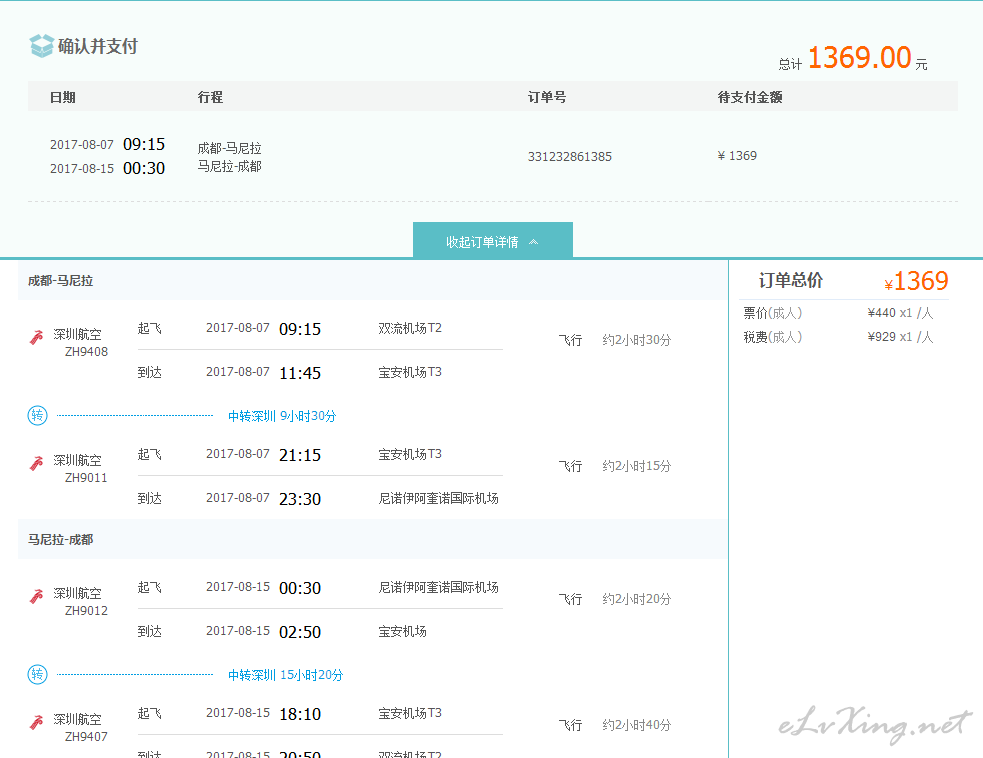
Task: Click order total price ¥1369 in sidebar
Action: tap(916, 281)
